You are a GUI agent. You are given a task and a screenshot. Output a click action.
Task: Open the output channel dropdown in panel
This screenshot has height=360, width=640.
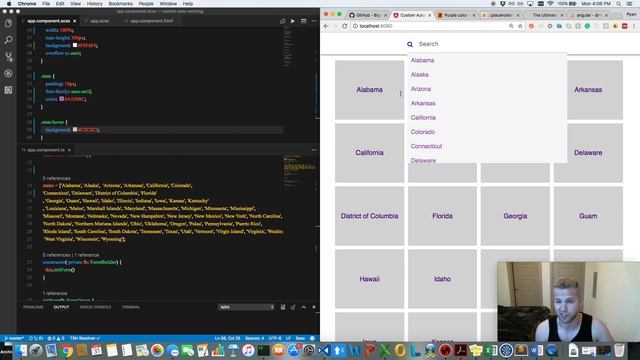tap(246, 307)
